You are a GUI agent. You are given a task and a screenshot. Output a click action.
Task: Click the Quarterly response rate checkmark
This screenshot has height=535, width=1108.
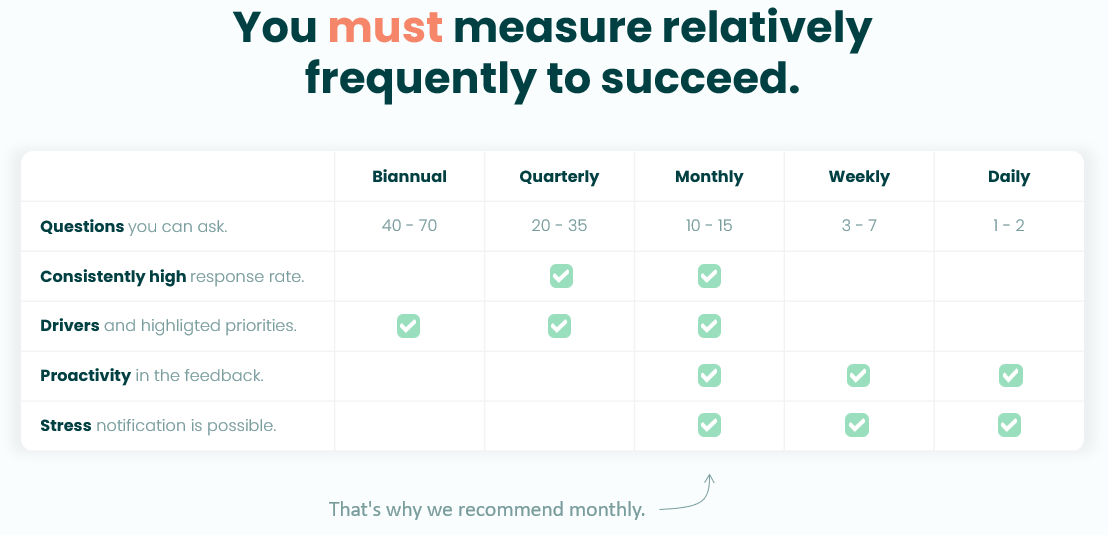(x=561, y=276)
